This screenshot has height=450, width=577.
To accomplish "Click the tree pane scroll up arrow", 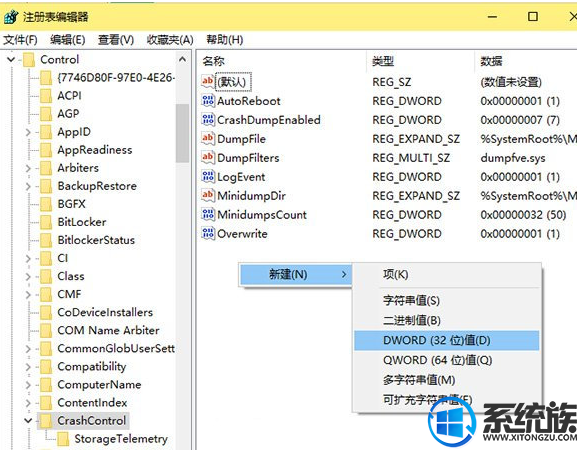I will click(x=182, y=59).
